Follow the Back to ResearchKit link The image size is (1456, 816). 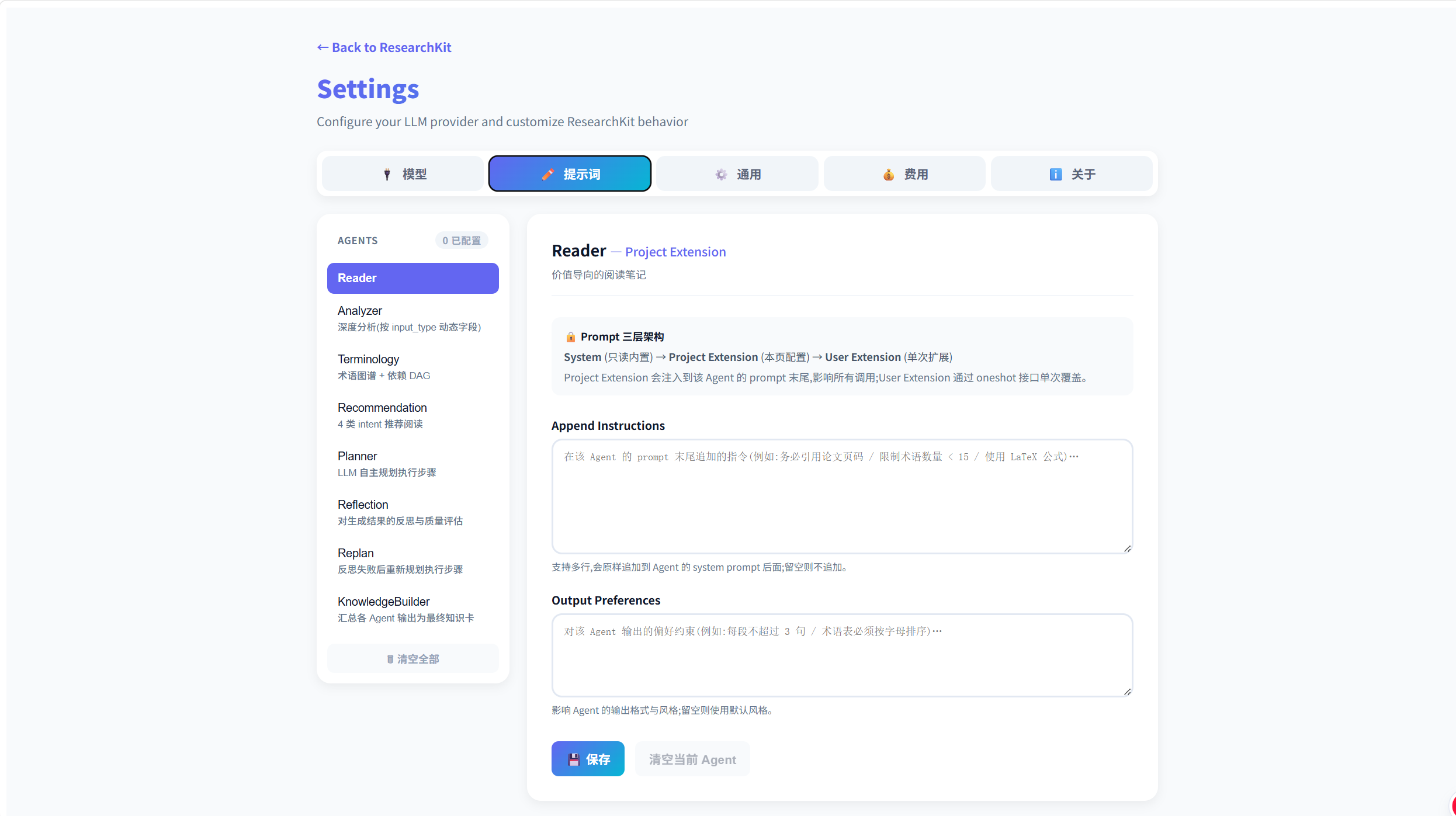click(x=384, y=47)
